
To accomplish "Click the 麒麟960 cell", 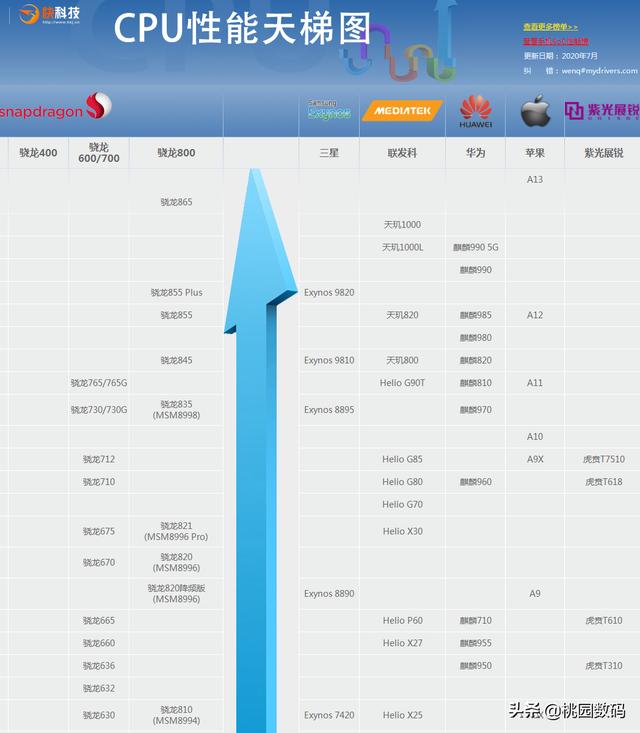I will (475, 482).
